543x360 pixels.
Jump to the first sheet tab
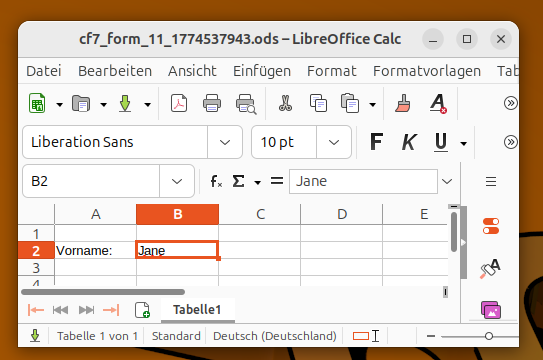tap(36, 310)
